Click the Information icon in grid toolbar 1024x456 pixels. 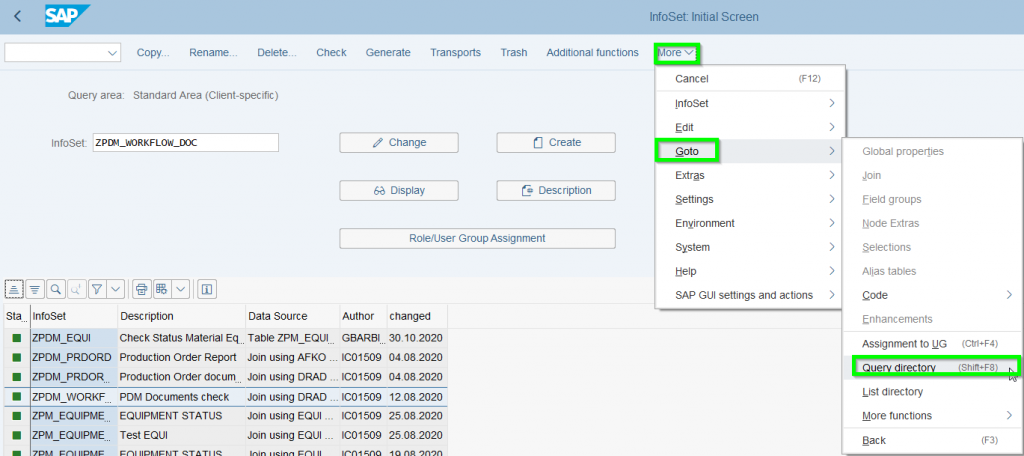(x=207, y=289)
